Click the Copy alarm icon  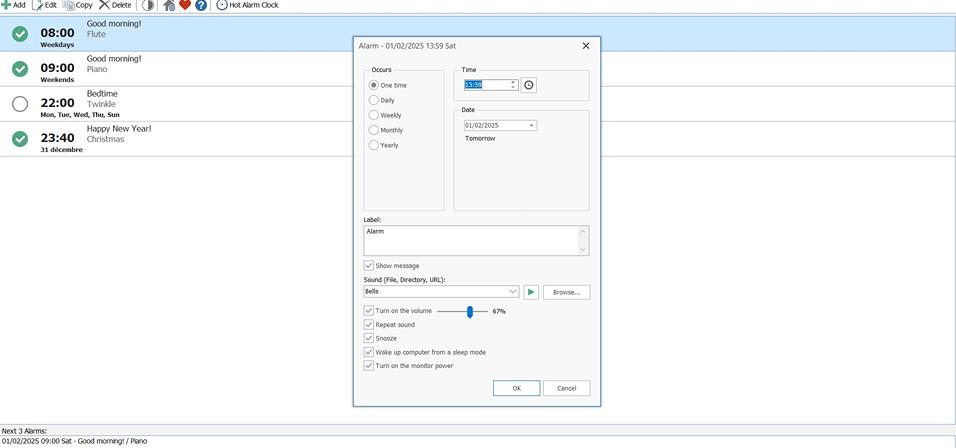pos(69,5)
